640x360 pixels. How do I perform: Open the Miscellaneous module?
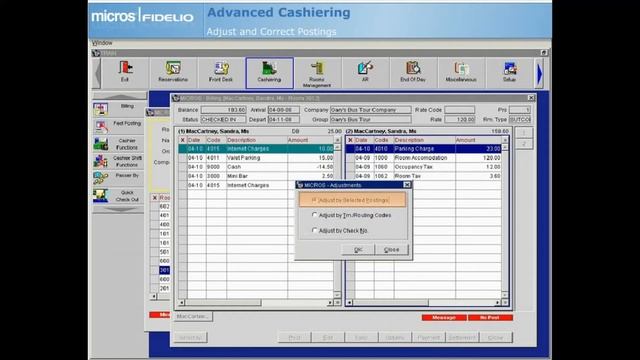click(461, 72)
